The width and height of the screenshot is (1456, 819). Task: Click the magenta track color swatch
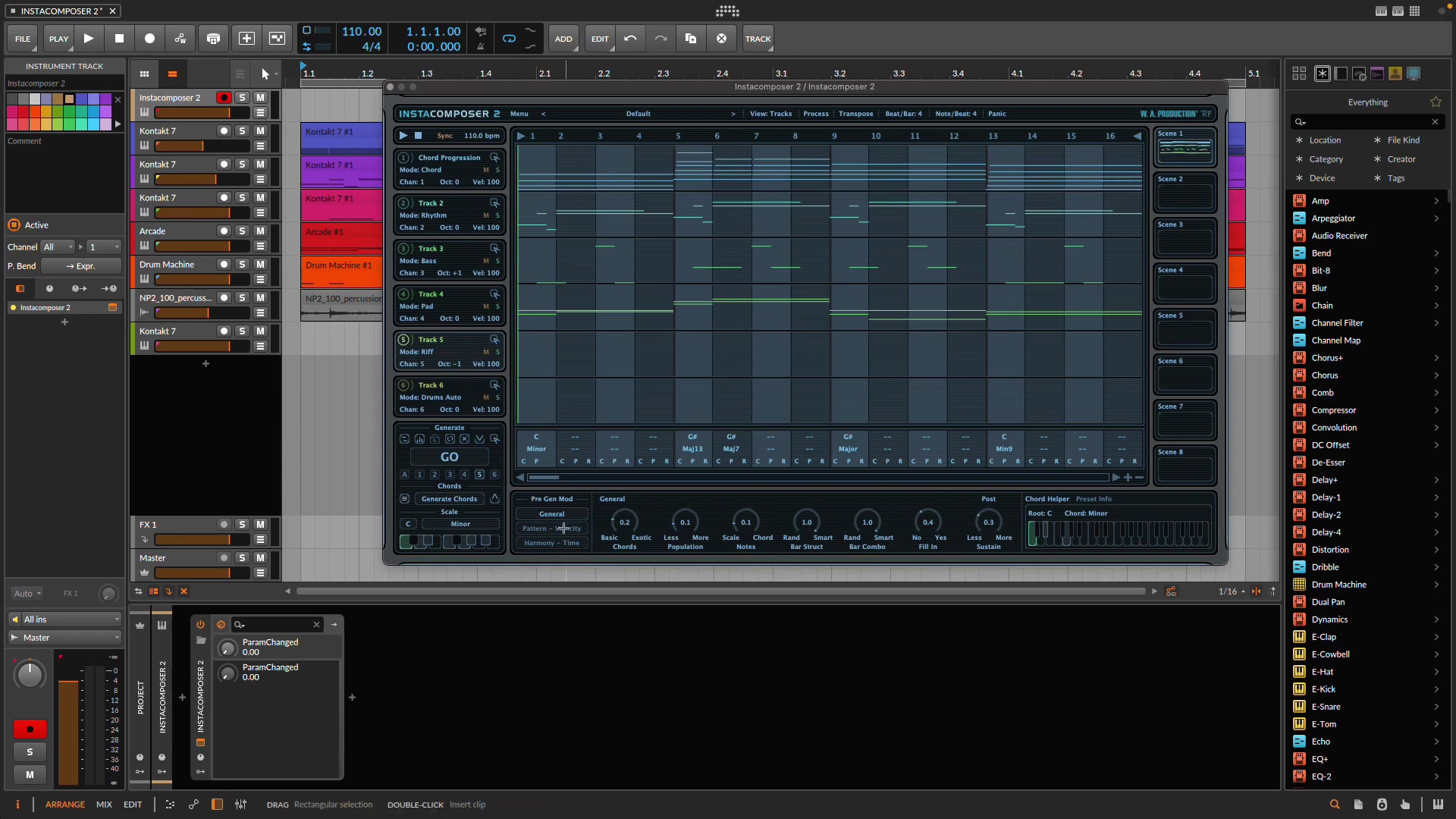click(12, 111)
